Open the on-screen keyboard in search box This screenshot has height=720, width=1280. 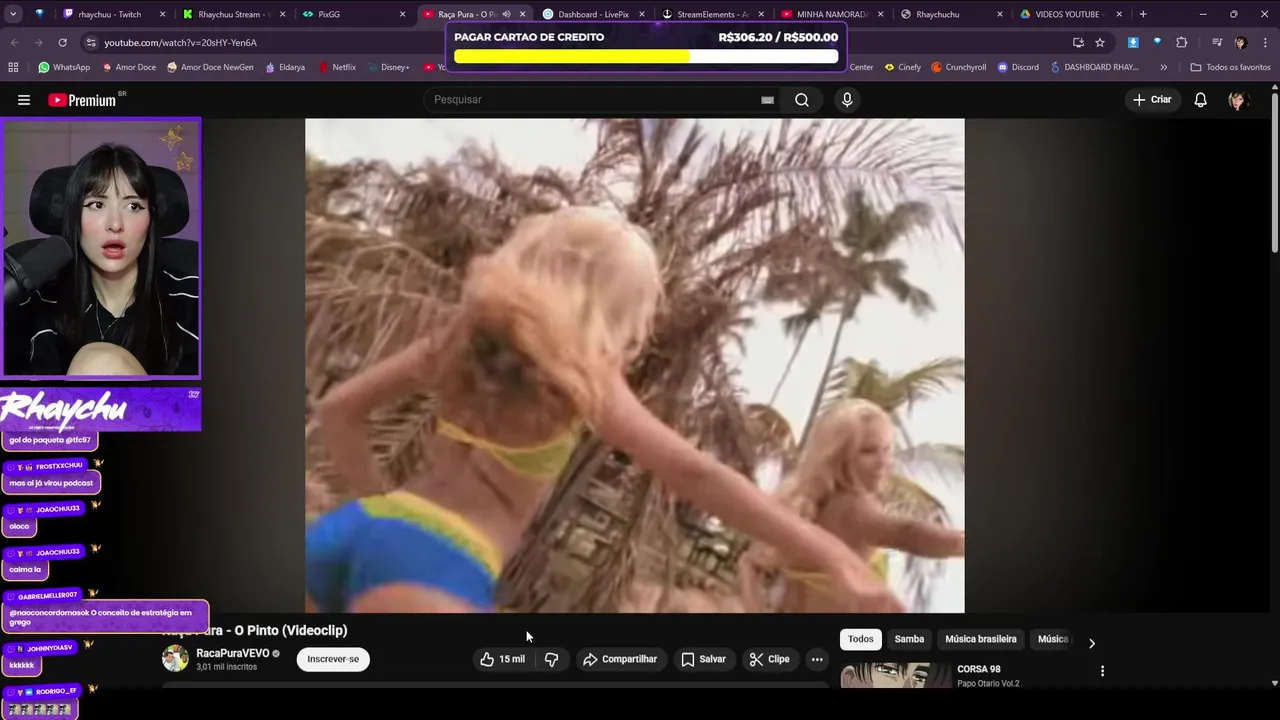pyautogui.click(x=767, y=100)
